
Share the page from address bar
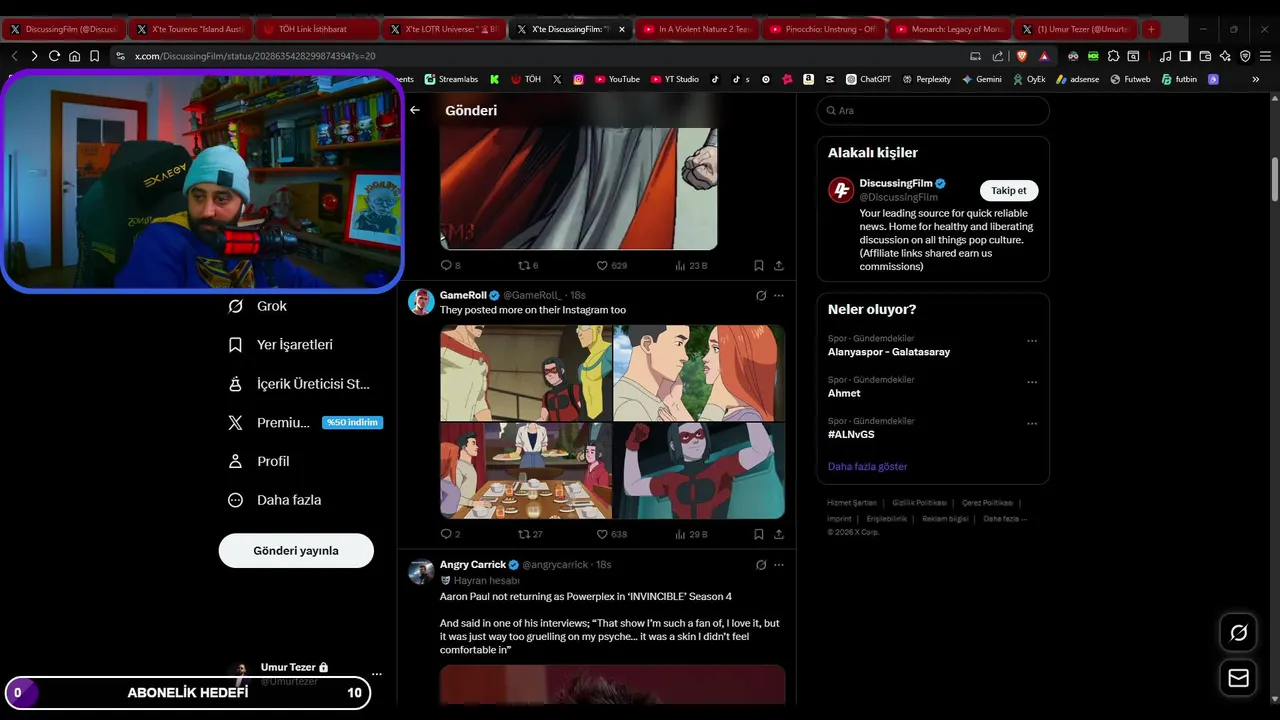(997, 56)
